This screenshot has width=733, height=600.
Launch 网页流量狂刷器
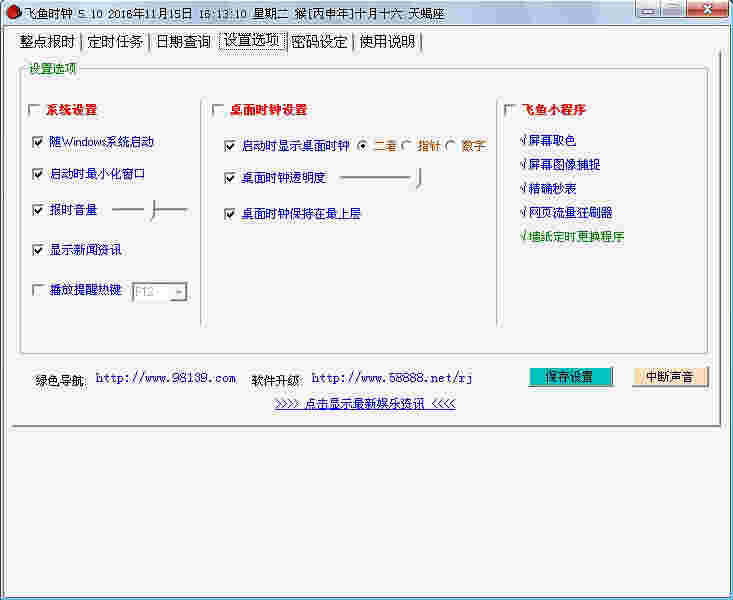[566, 212]
